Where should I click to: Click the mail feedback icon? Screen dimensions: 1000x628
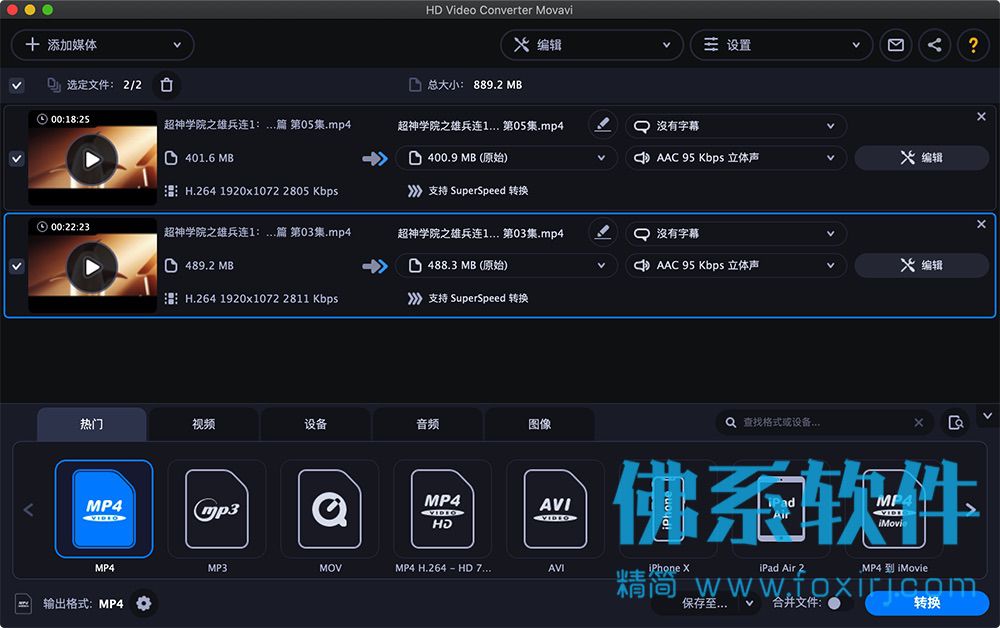tap(895, 45)
